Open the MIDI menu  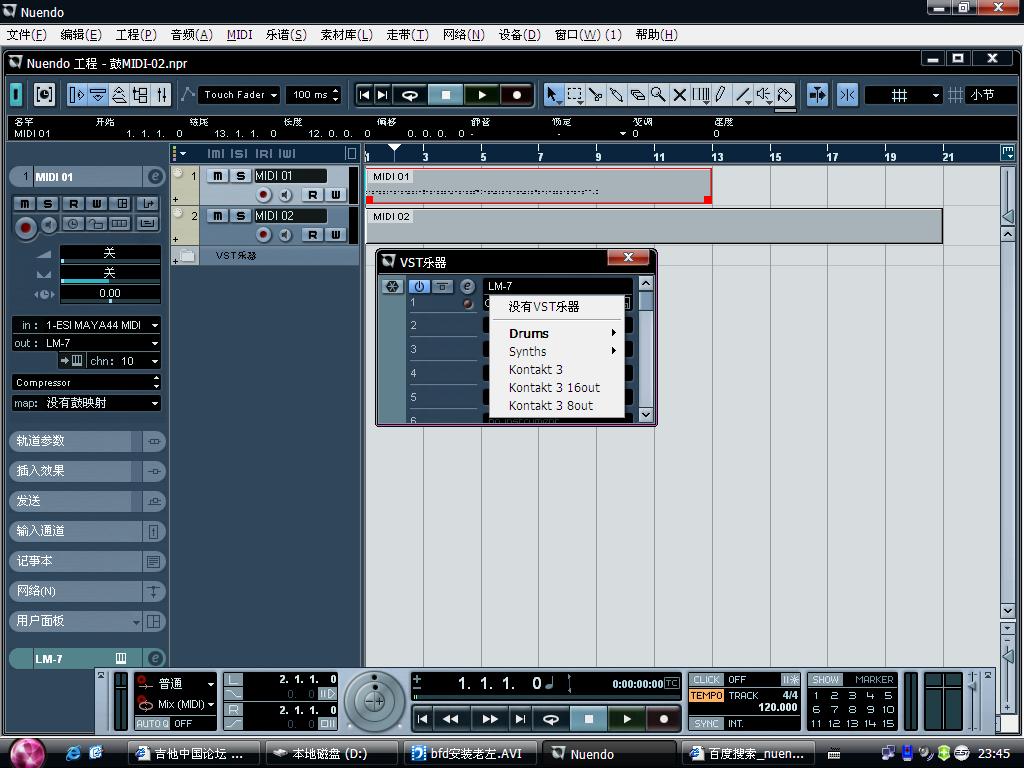[x=239, y=35]
